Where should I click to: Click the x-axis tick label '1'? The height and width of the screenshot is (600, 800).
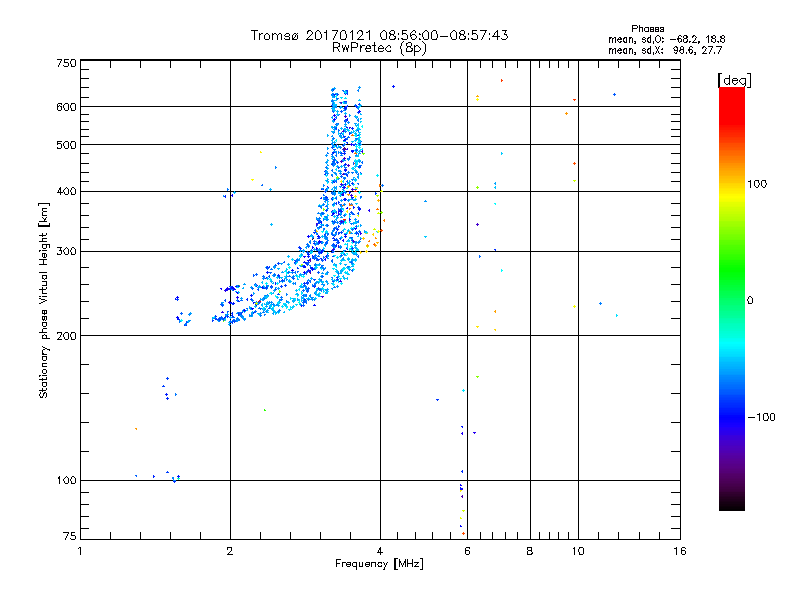click(80, 551)
